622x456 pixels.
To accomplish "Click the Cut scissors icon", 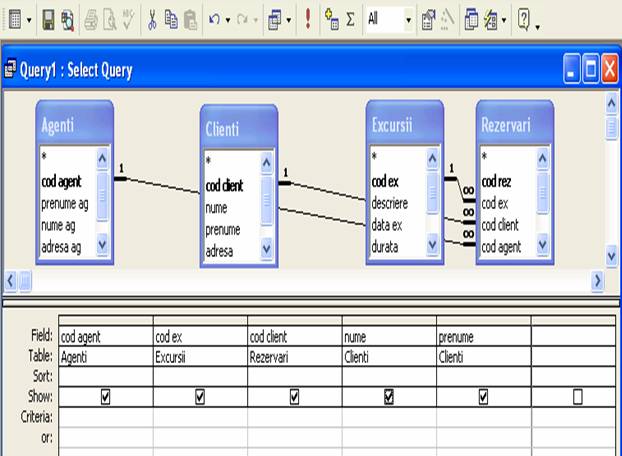I will pyautogui.click(x=152, y=19).
